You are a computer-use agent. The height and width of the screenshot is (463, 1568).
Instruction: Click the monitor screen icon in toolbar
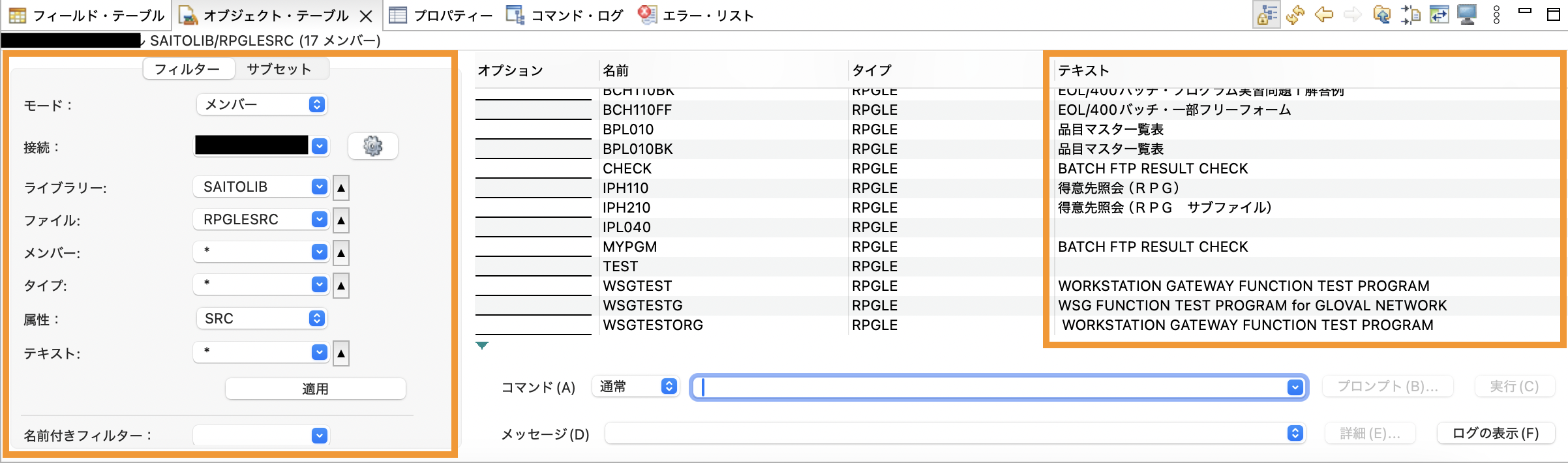coord(1468,14)
